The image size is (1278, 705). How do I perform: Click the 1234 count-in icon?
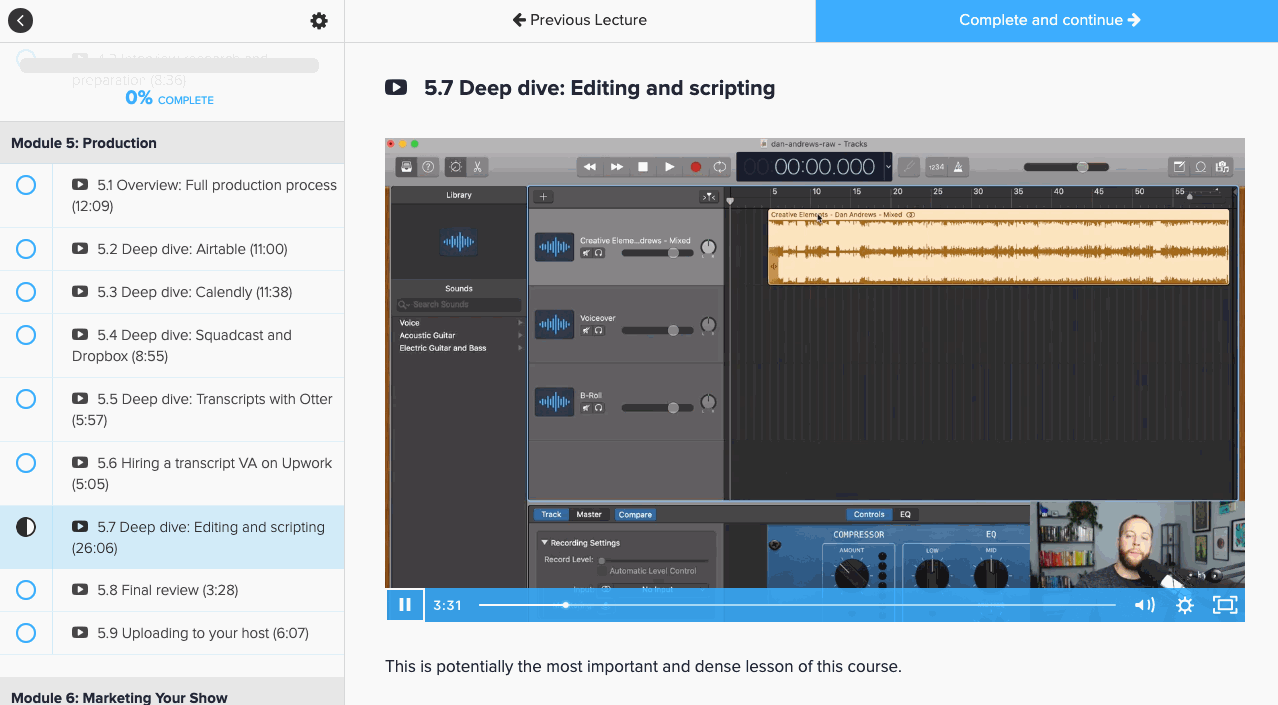coord(938,168)
